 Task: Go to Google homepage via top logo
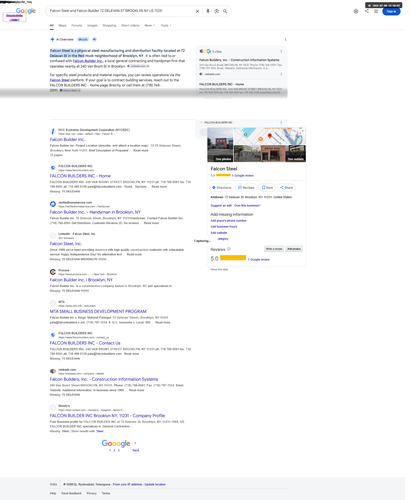click(26, 11)
